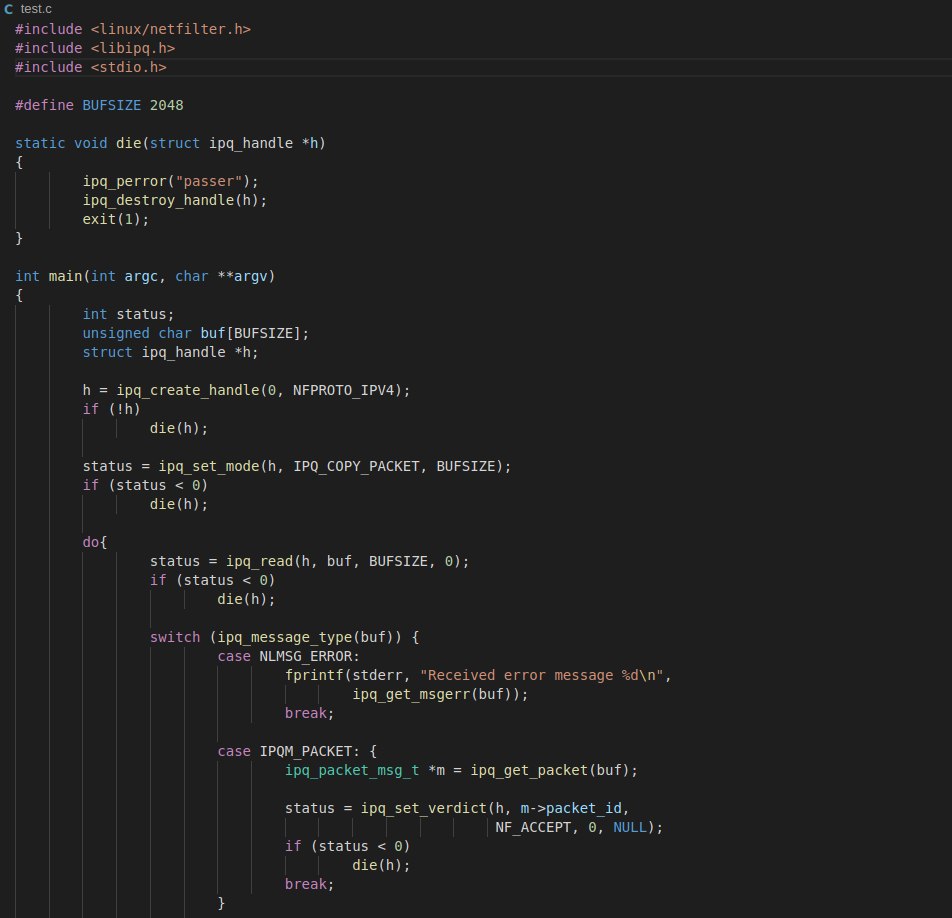Click the main function name

click(65, 276)
